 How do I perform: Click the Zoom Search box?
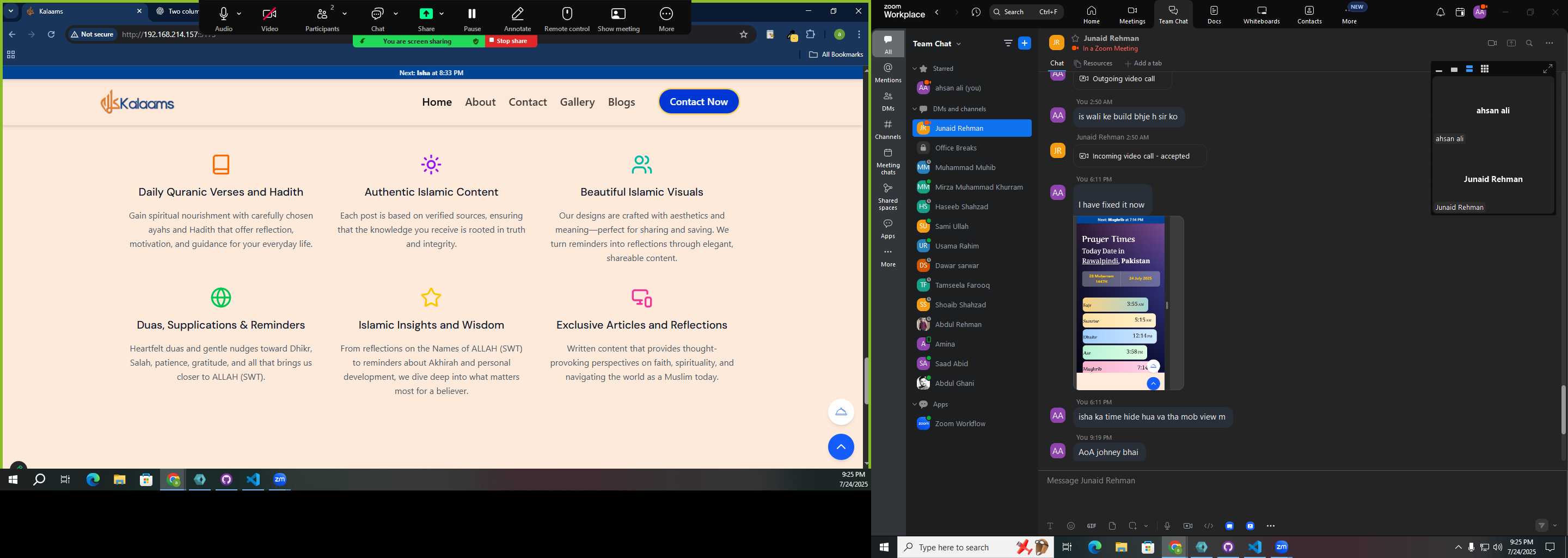[x=1026, y=12]
